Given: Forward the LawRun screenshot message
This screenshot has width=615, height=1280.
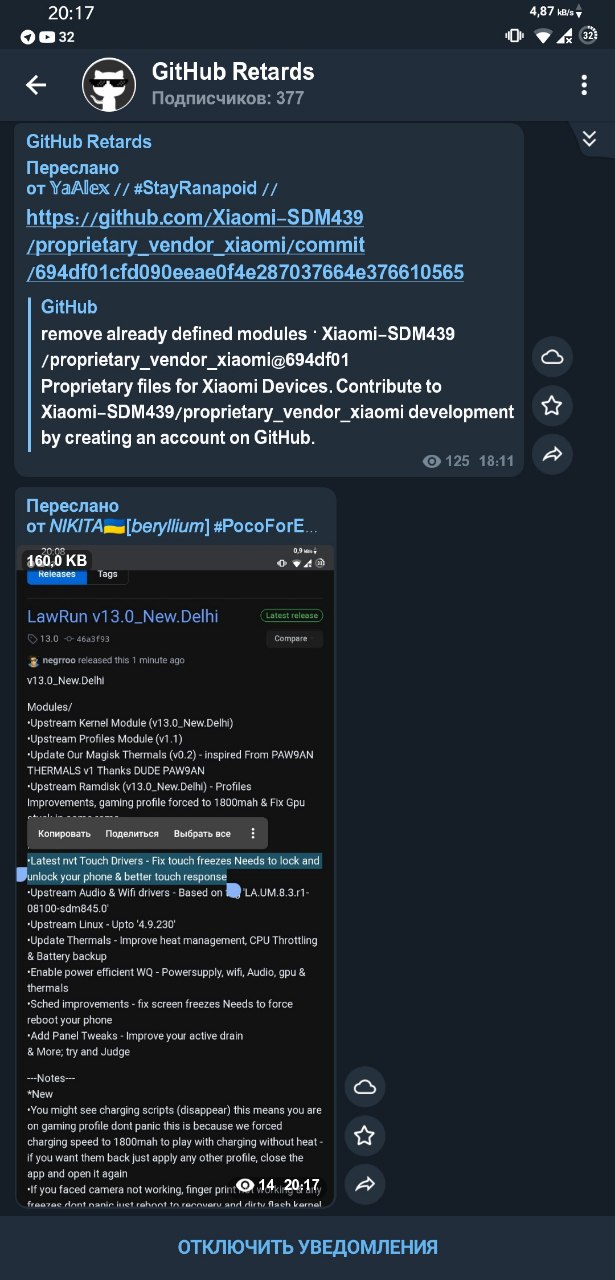Looking at the screenshot, I should point(365,1185).
